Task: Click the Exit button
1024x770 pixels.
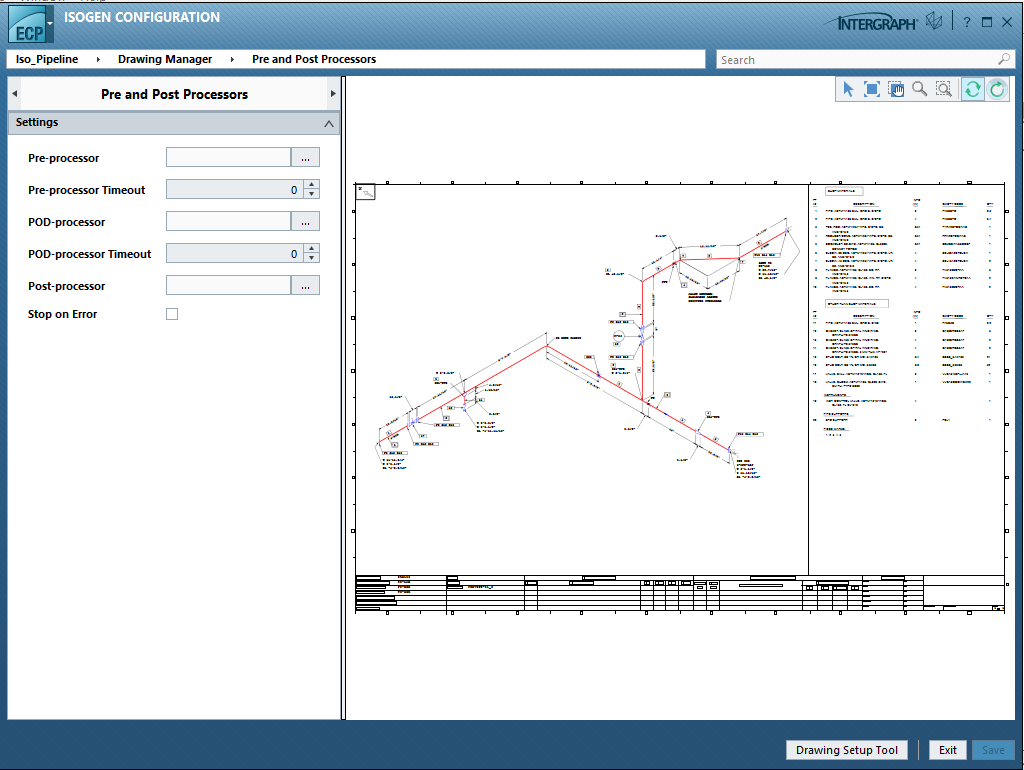Action: [x=948, y=750]
